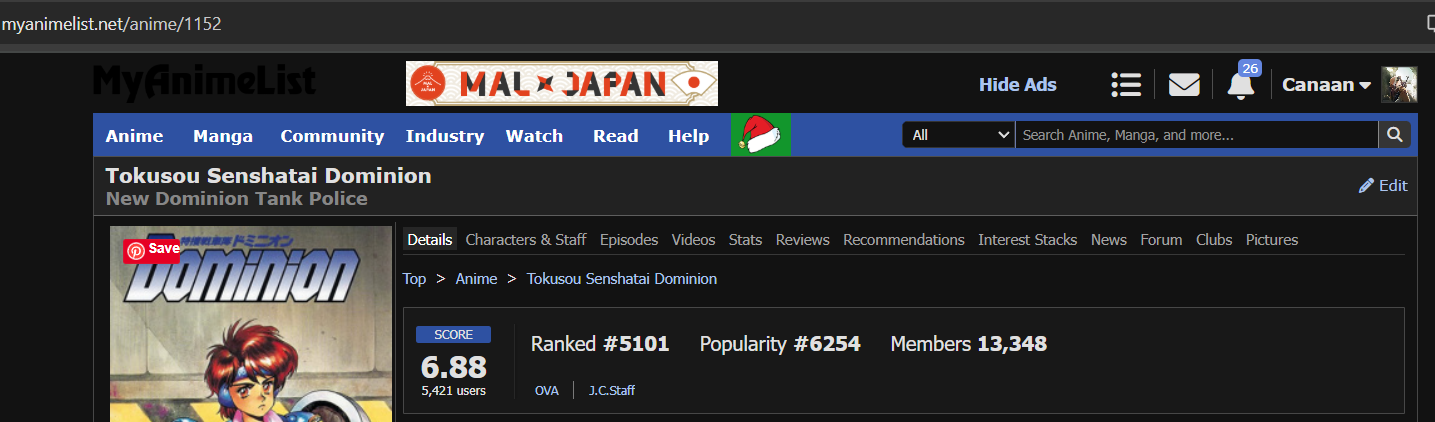Switch to the Episodes tab
This screenshot has width=1435, height=422.
629,240
